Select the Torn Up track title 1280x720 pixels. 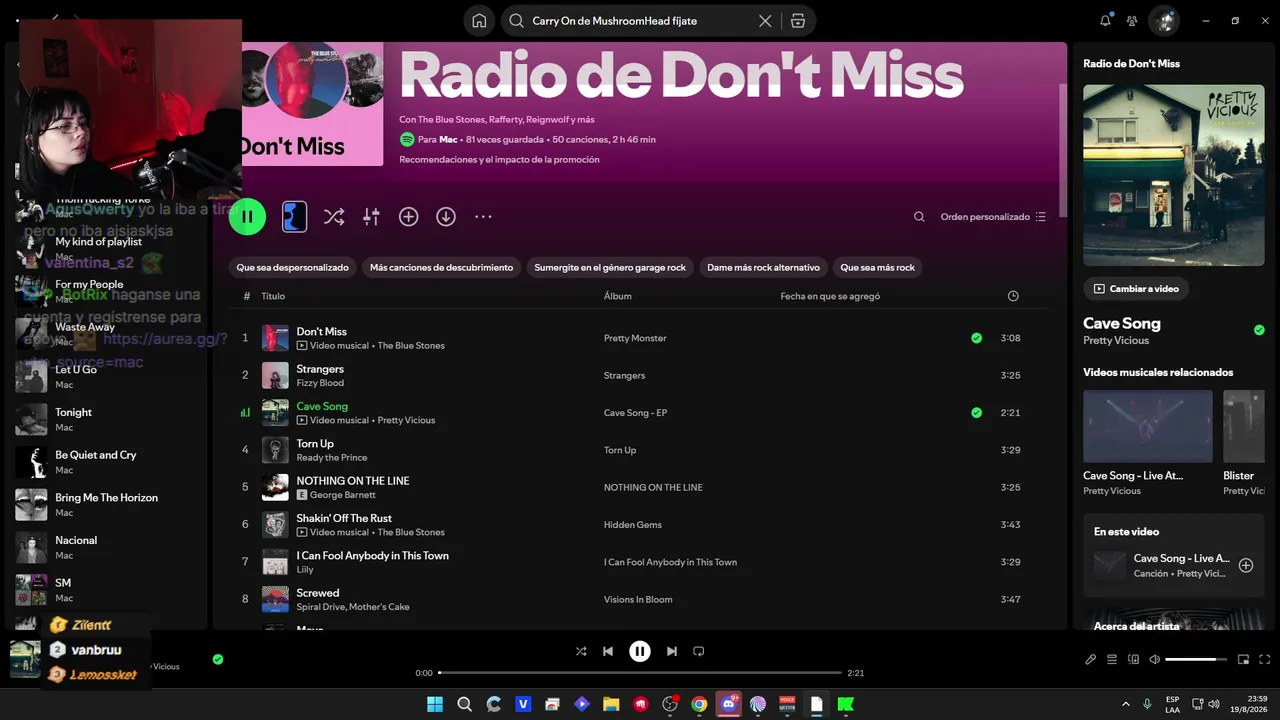click(315, 444)
